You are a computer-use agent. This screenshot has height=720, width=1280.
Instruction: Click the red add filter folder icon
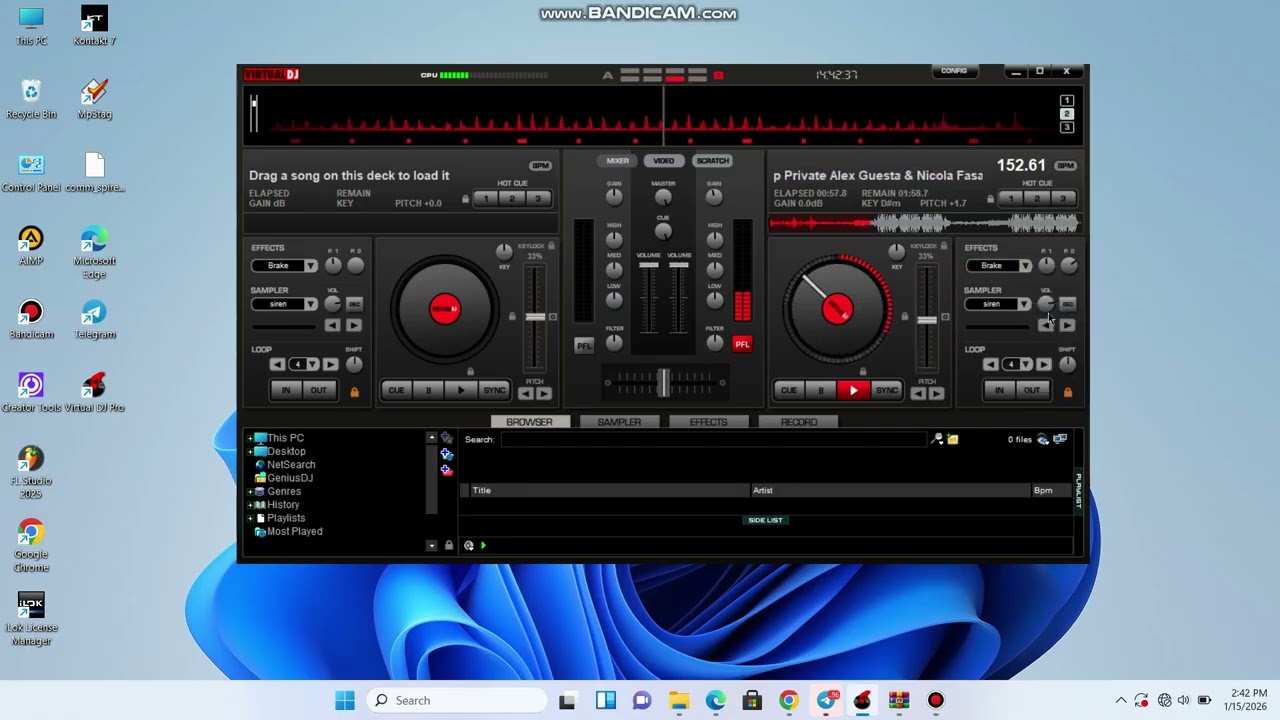(447, 470)
